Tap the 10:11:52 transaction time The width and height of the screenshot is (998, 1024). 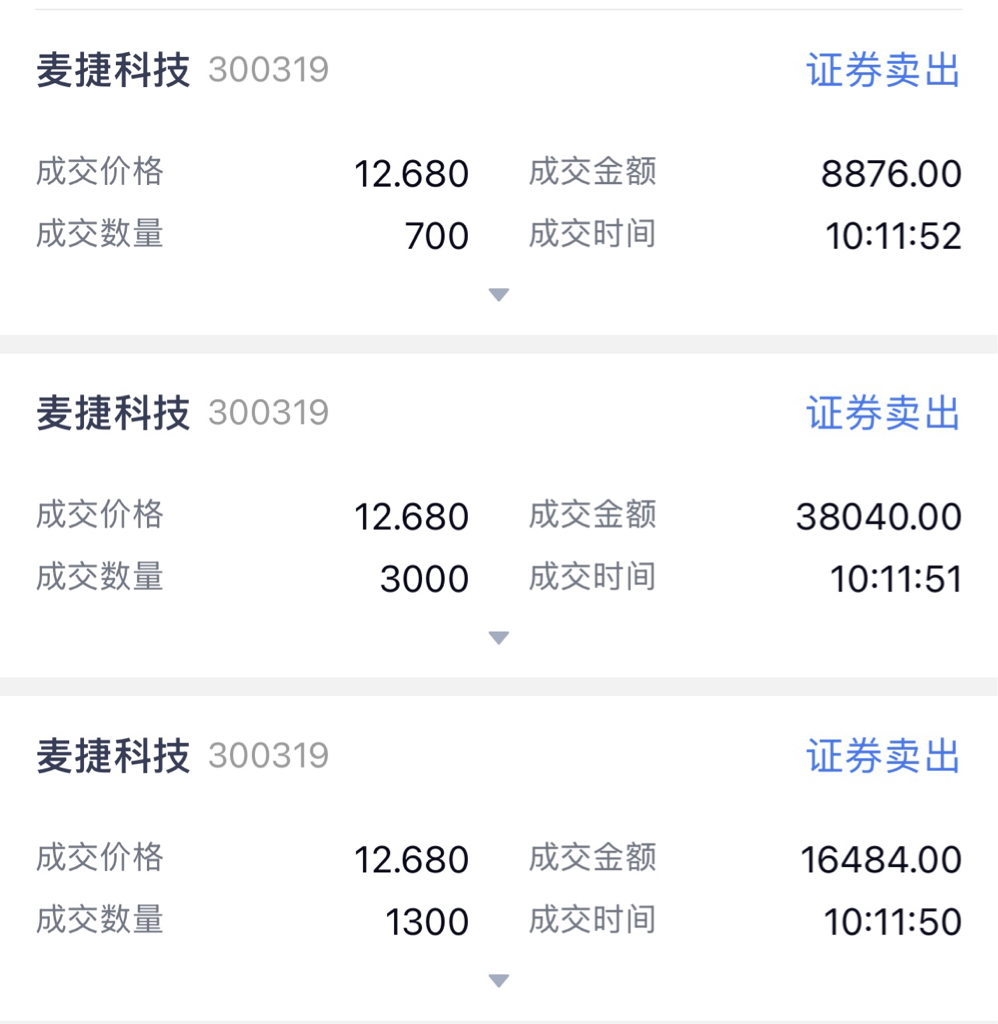pyautogui.click(x=893, y=236)
